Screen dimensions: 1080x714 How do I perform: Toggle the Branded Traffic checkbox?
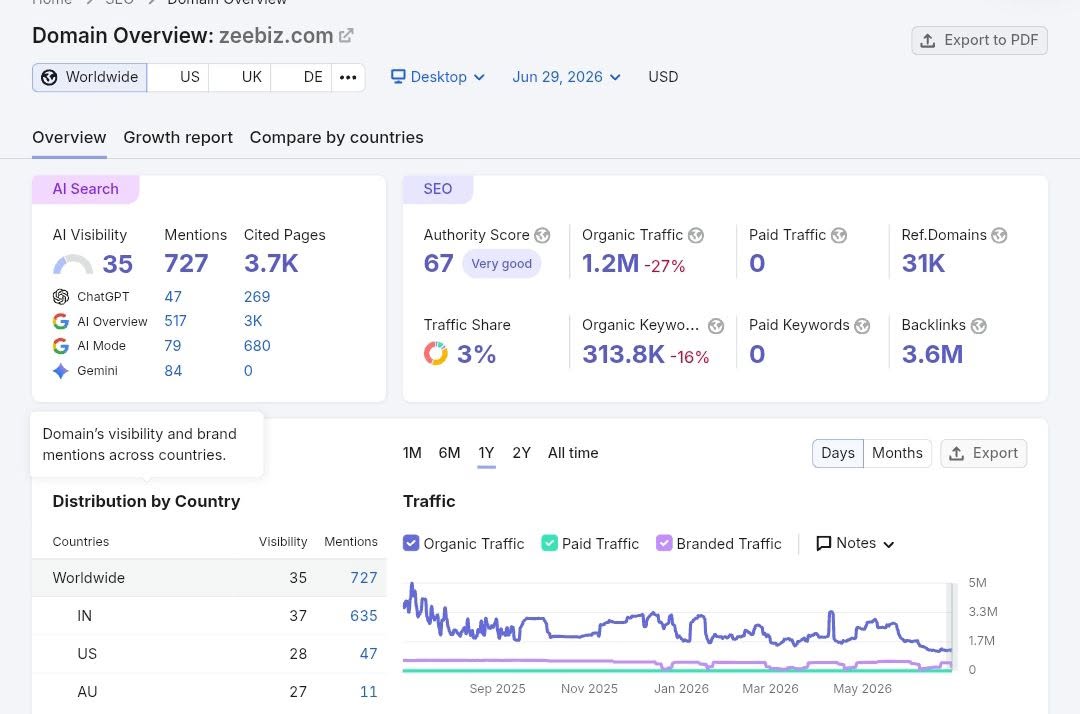[x=664, y=543]
